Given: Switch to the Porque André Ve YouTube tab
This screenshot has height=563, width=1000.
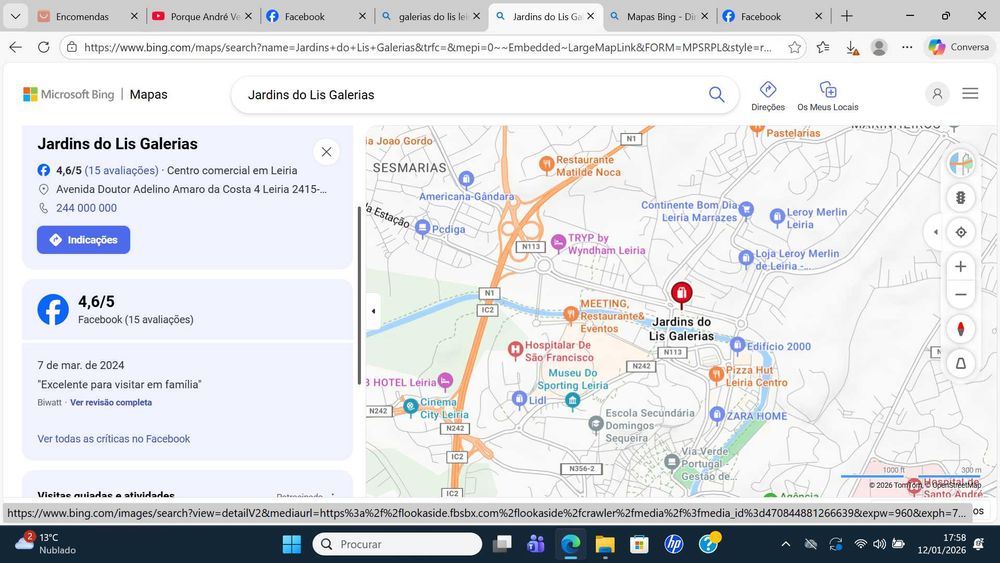Looking at the screenshot, I should coord(203,16).
